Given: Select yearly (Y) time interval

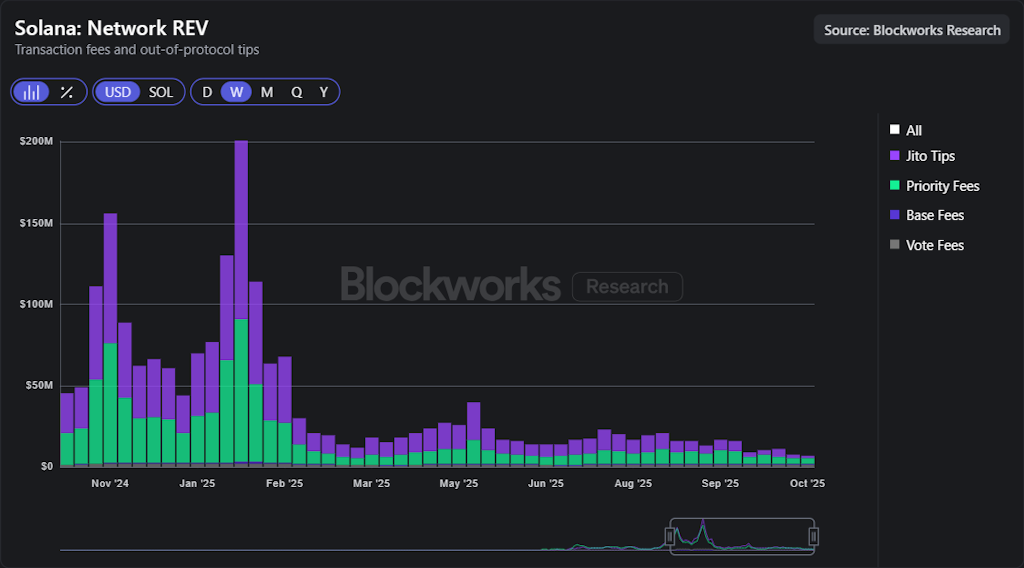Looking at the screenshot, I should click(323, 92).
